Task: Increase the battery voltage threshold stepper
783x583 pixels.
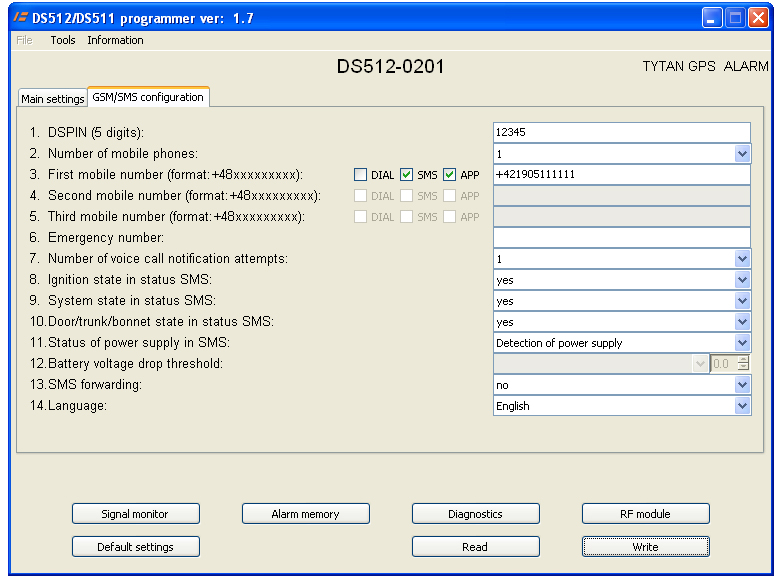Action: click(x=743, y=359)
